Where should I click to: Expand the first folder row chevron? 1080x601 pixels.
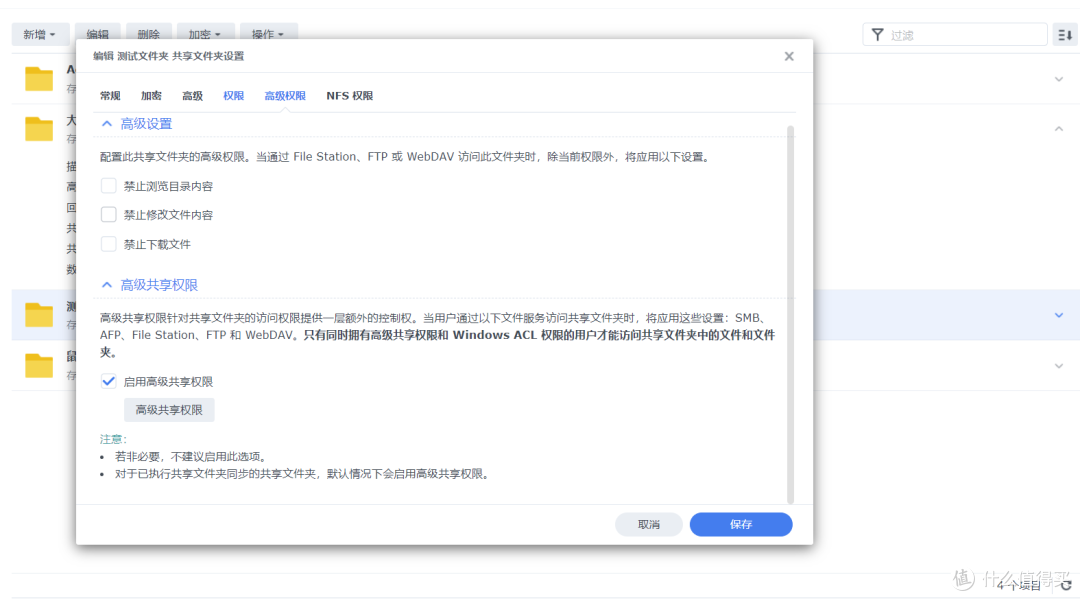tap(1059, 79)
